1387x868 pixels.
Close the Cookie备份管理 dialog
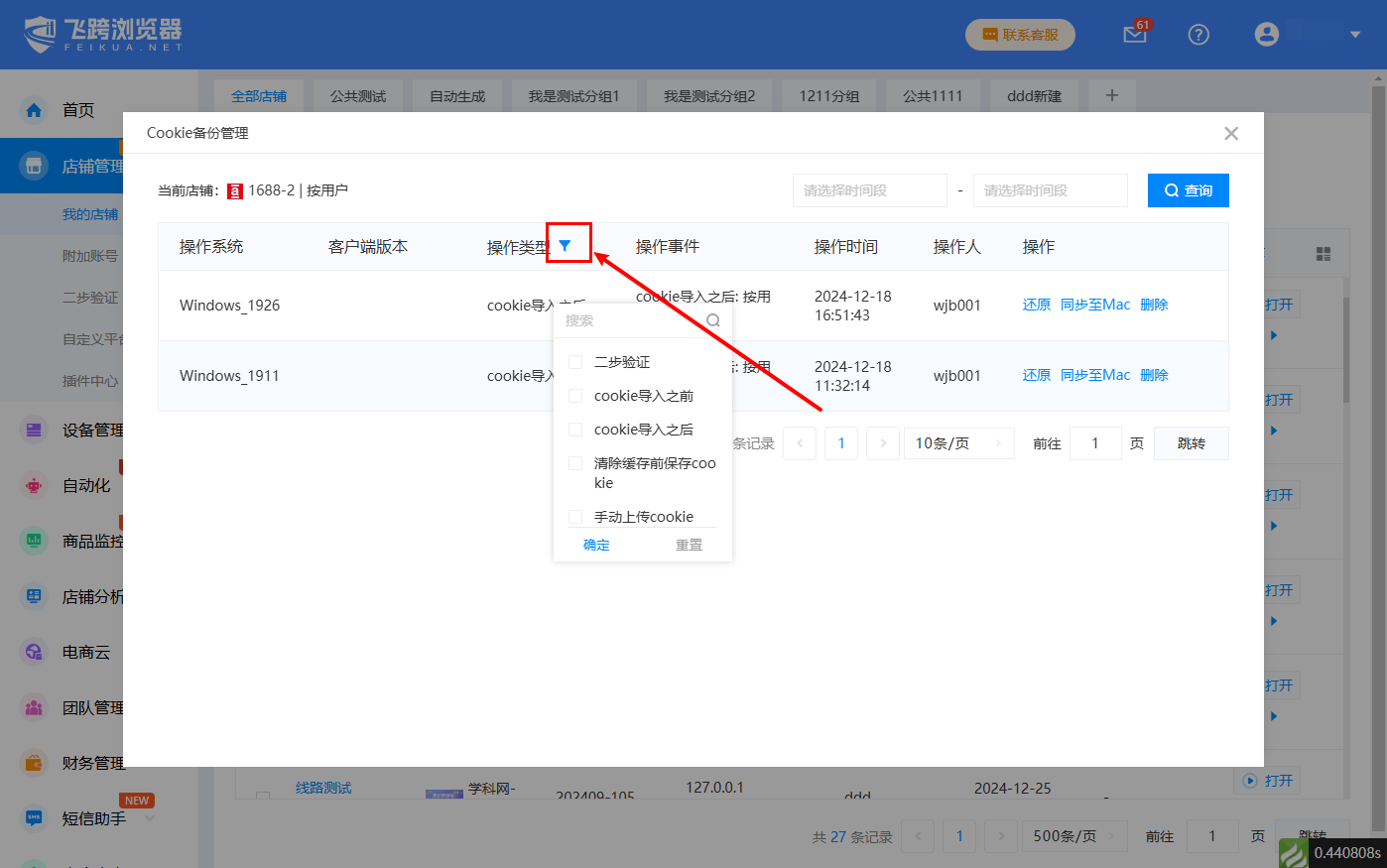[x=1231, y=134]
